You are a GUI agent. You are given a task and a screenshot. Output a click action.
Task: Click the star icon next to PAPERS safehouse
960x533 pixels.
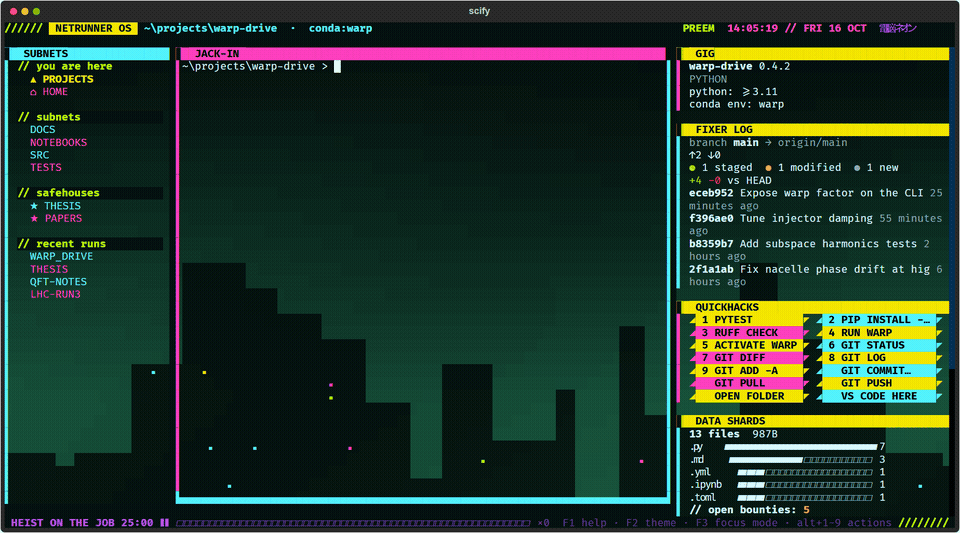tap(34, 218)
